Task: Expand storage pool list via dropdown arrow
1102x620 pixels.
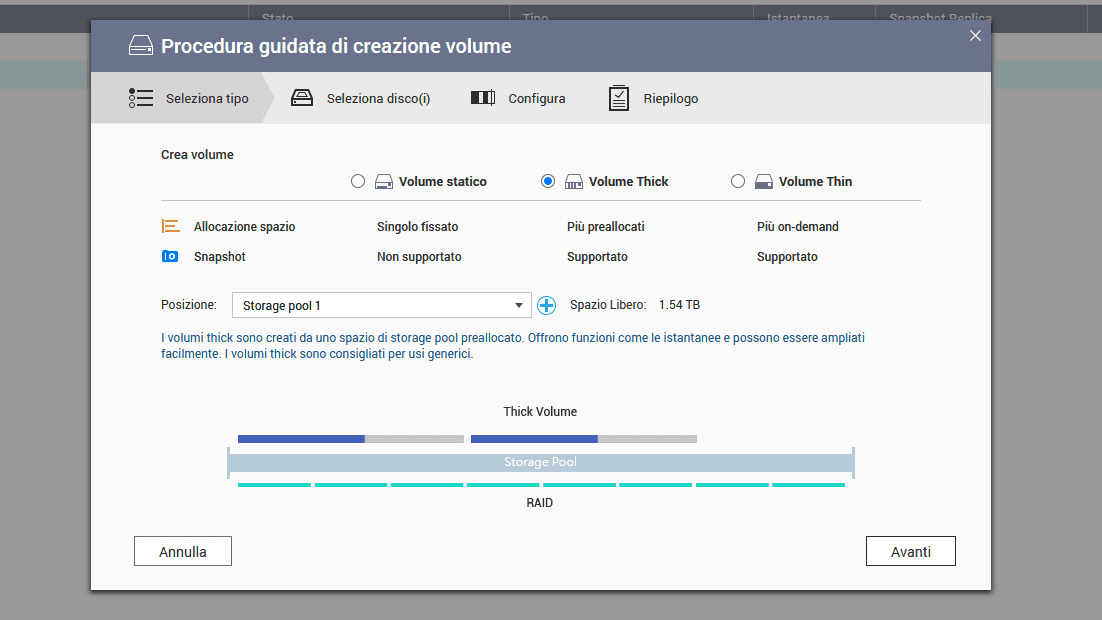Action: click(x=518, y=305)
